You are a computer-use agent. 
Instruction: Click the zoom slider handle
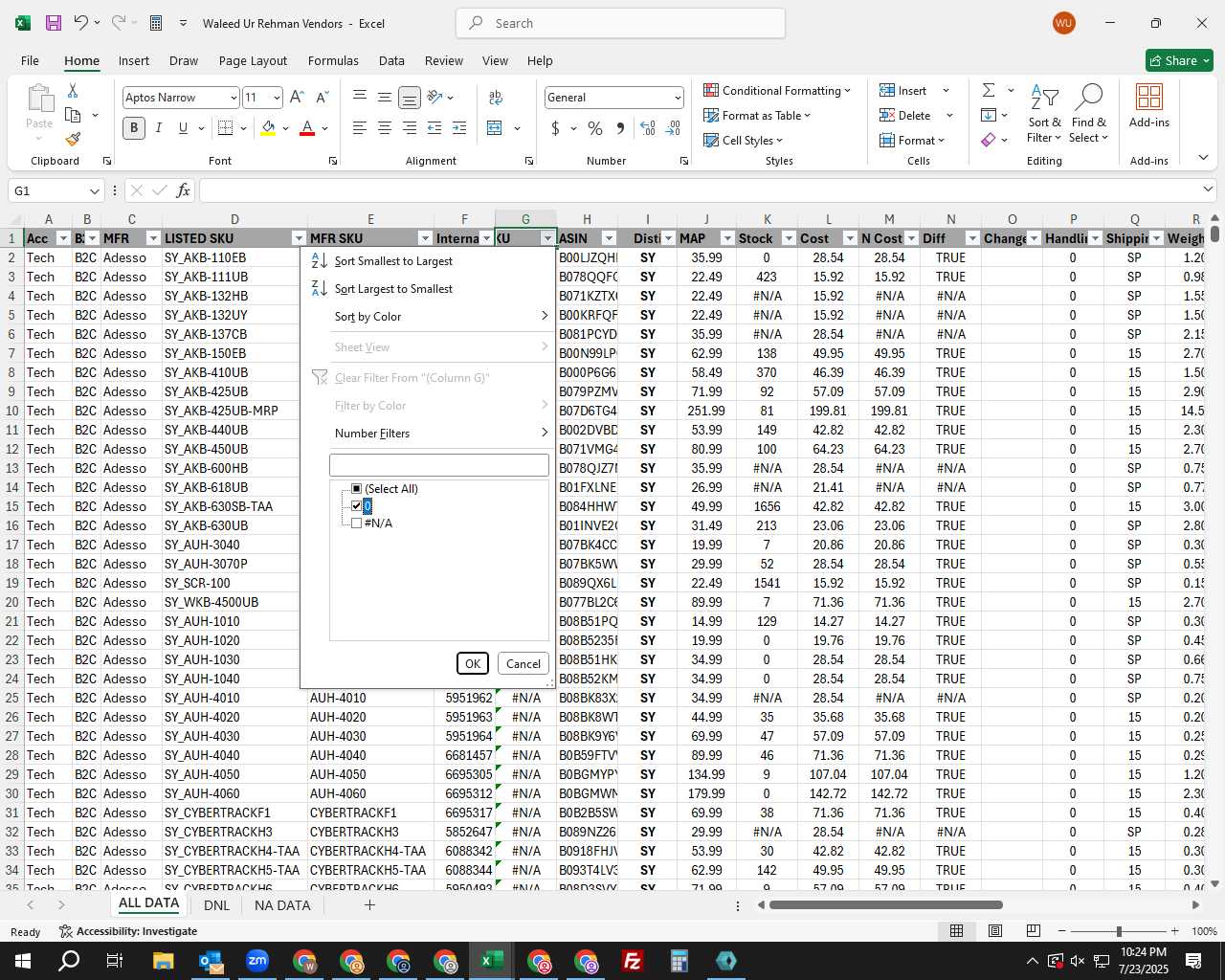1118,931
